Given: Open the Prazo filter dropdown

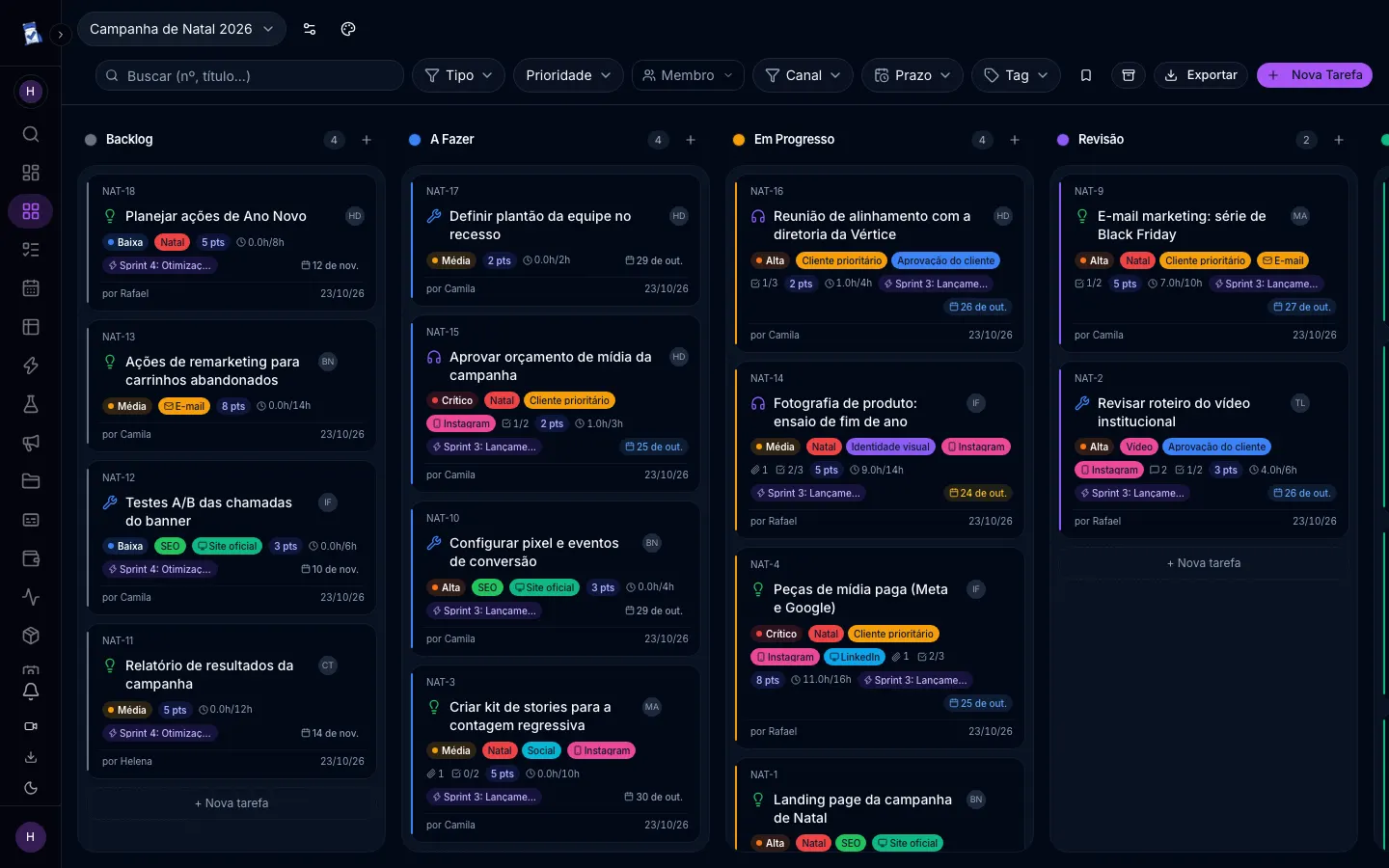Looking at the screenshot, I should click(x=912, y=75).
